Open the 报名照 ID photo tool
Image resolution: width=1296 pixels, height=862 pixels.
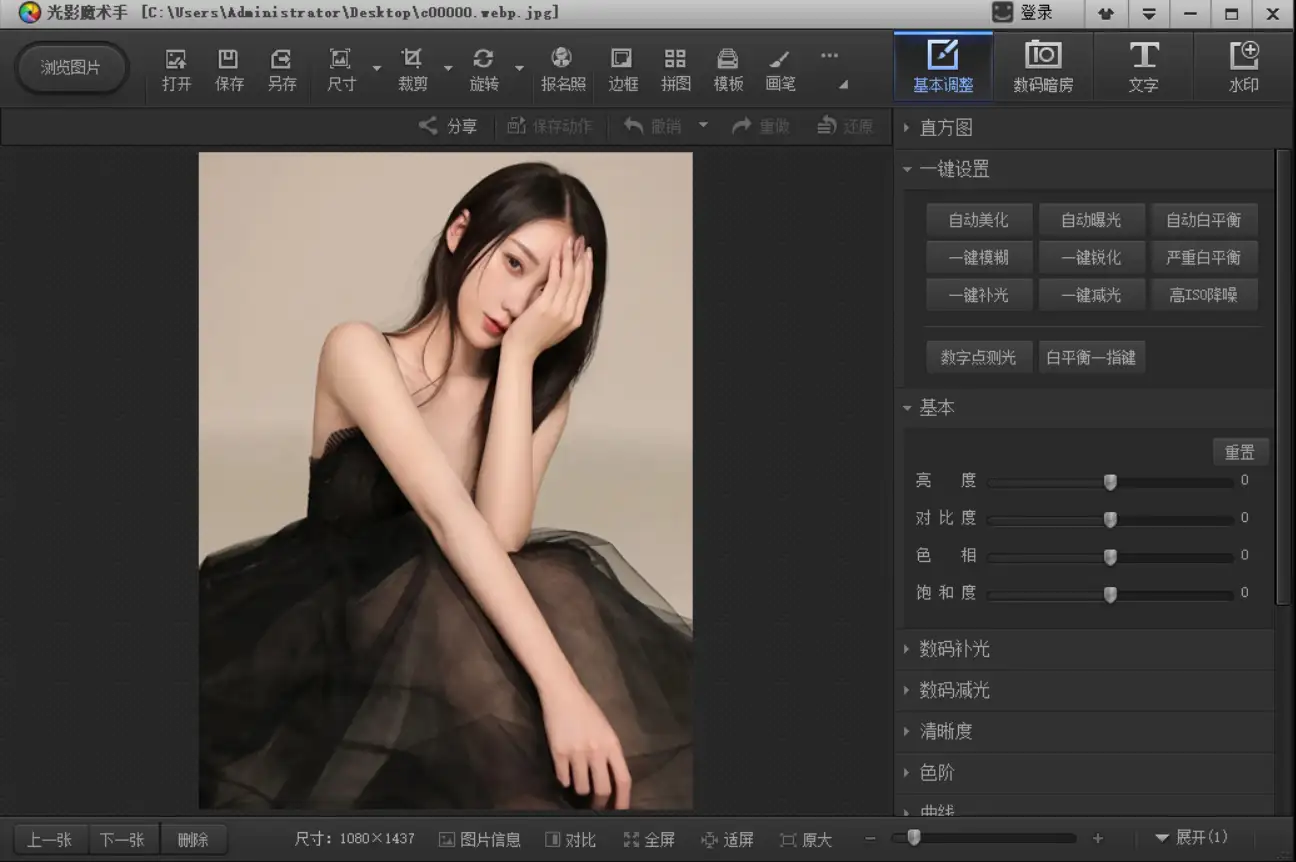point(561,68)
